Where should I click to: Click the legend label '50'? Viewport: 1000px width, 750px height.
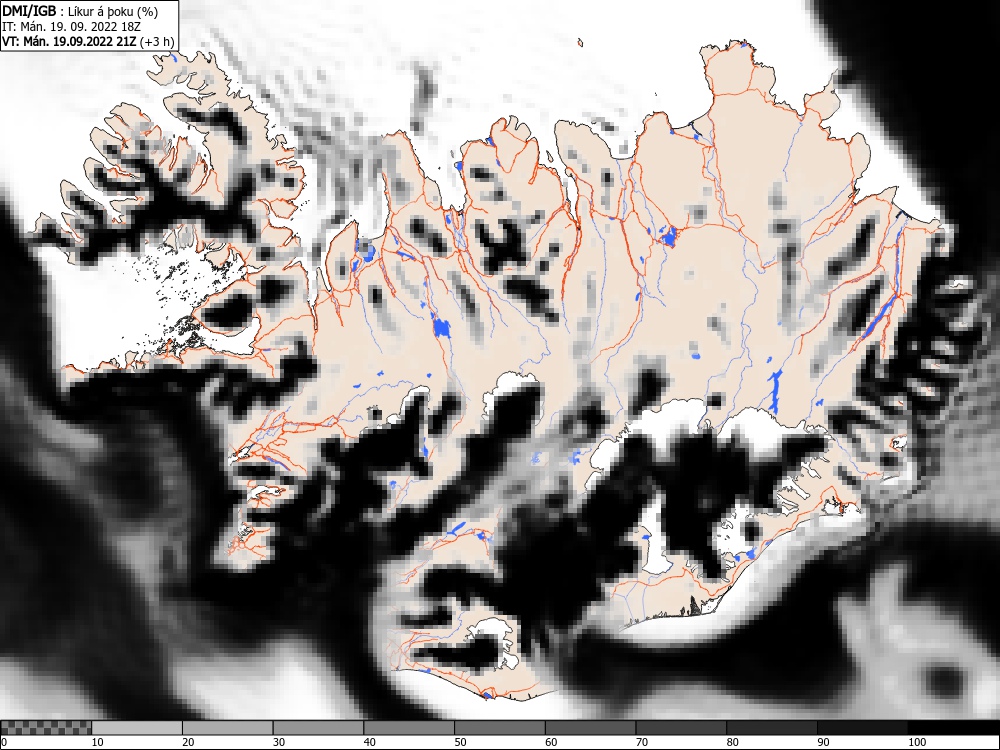[x=460, y=742]
